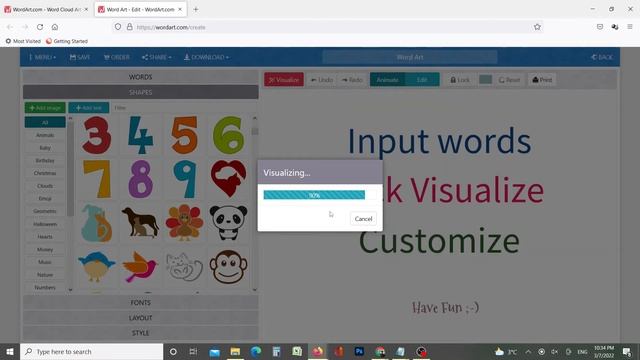The image size is (640, 360).
Task: Redo the last action
Action: pos(352,80)
